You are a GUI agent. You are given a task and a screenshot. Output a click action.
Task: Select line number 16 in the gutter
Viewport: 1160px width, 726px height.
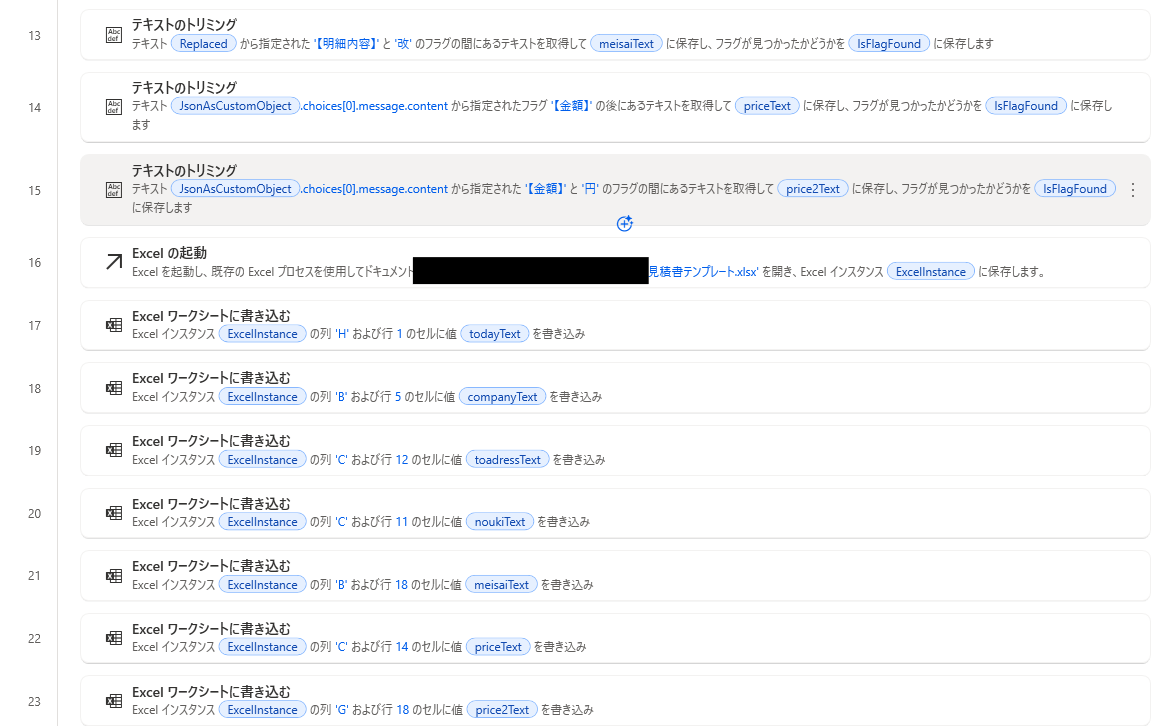(34, 263)
